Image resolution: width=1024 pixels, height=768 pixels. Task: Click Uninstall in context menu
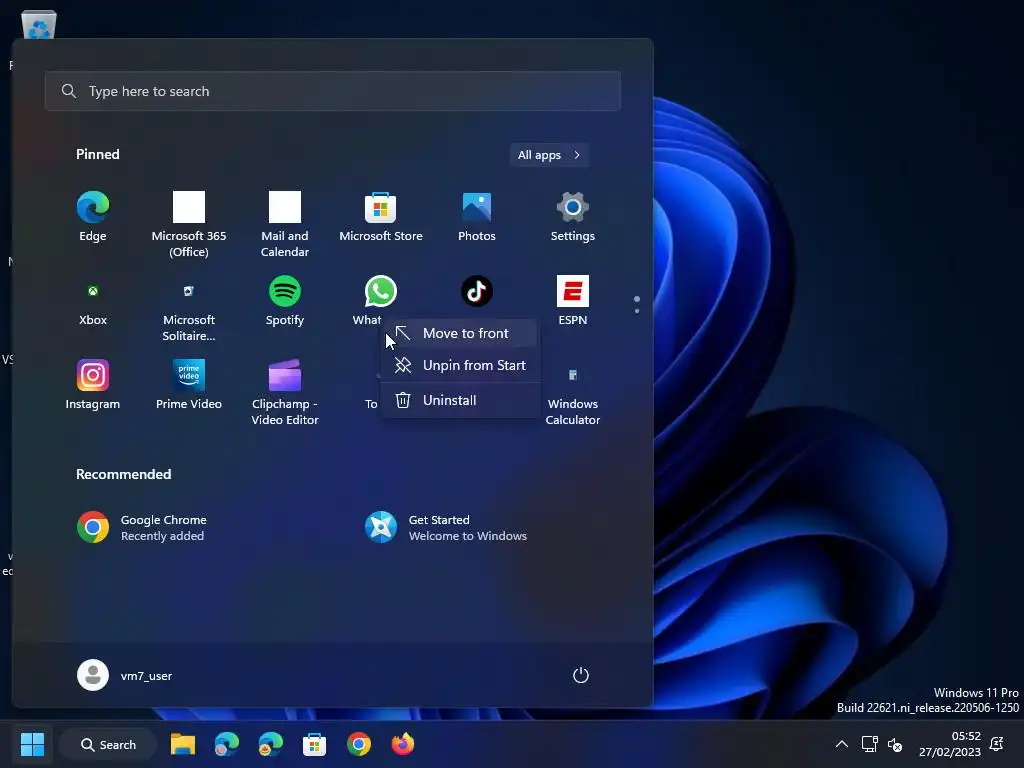tap(460, 400)
